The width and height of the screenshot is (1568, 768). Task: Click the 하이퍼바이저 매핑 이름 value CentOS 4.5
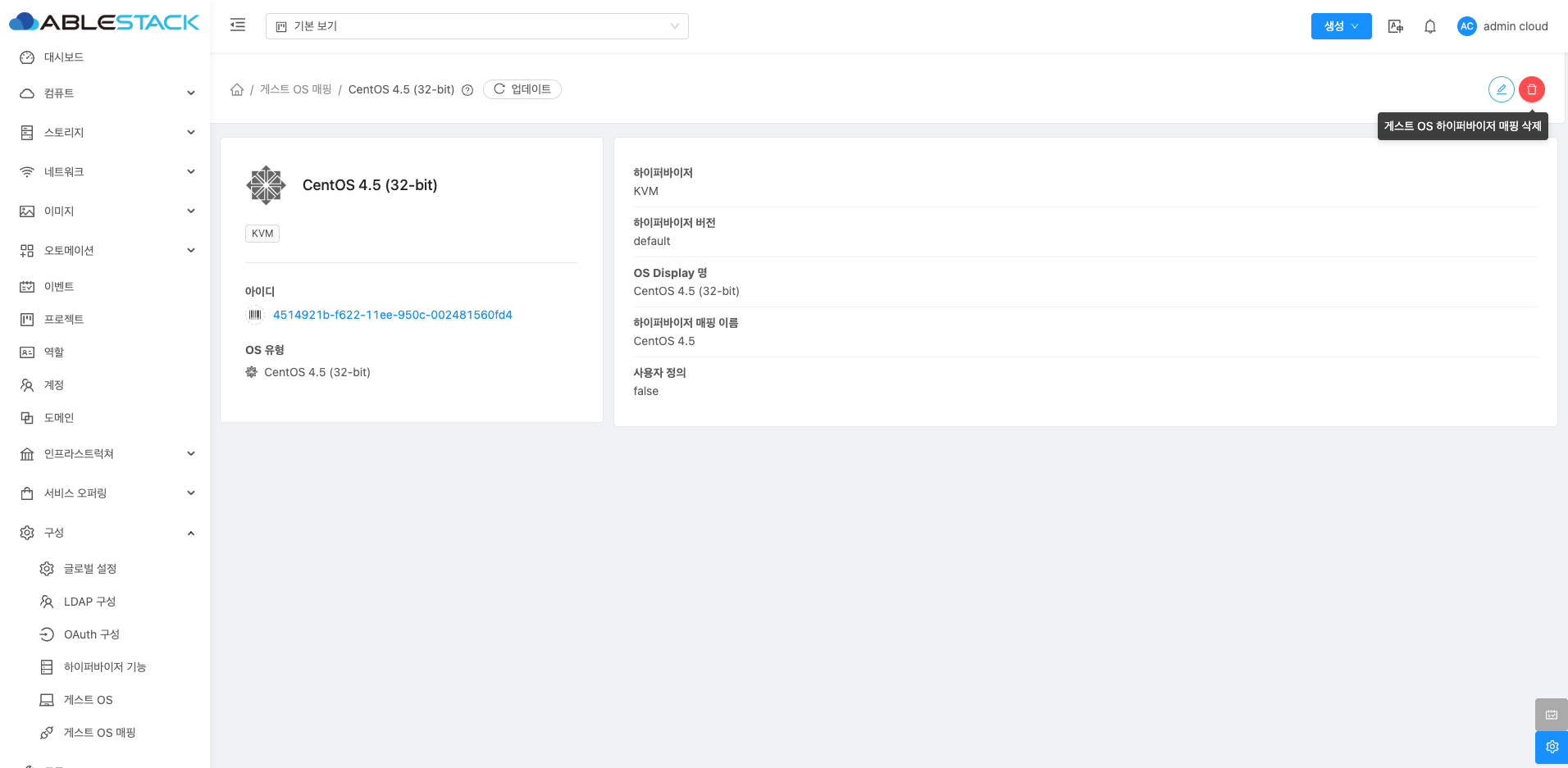(664, 341)
